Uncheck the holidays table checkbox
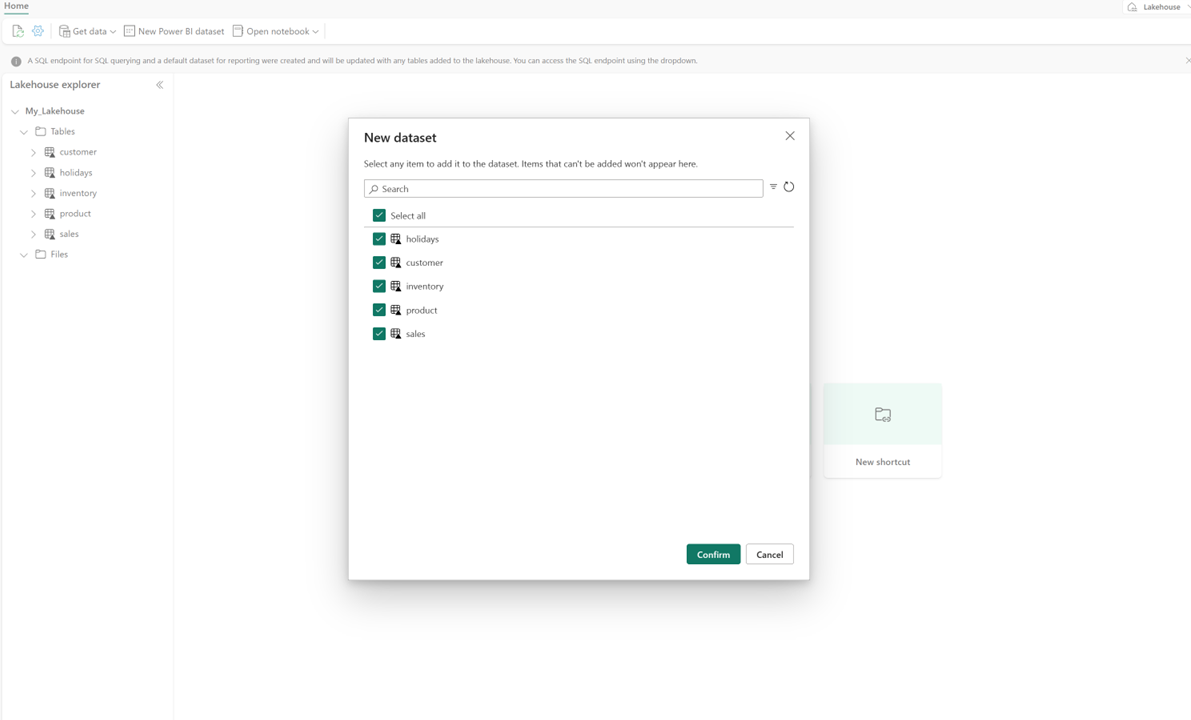Viewport: 1191px width, 720px height. coord(379,239)
